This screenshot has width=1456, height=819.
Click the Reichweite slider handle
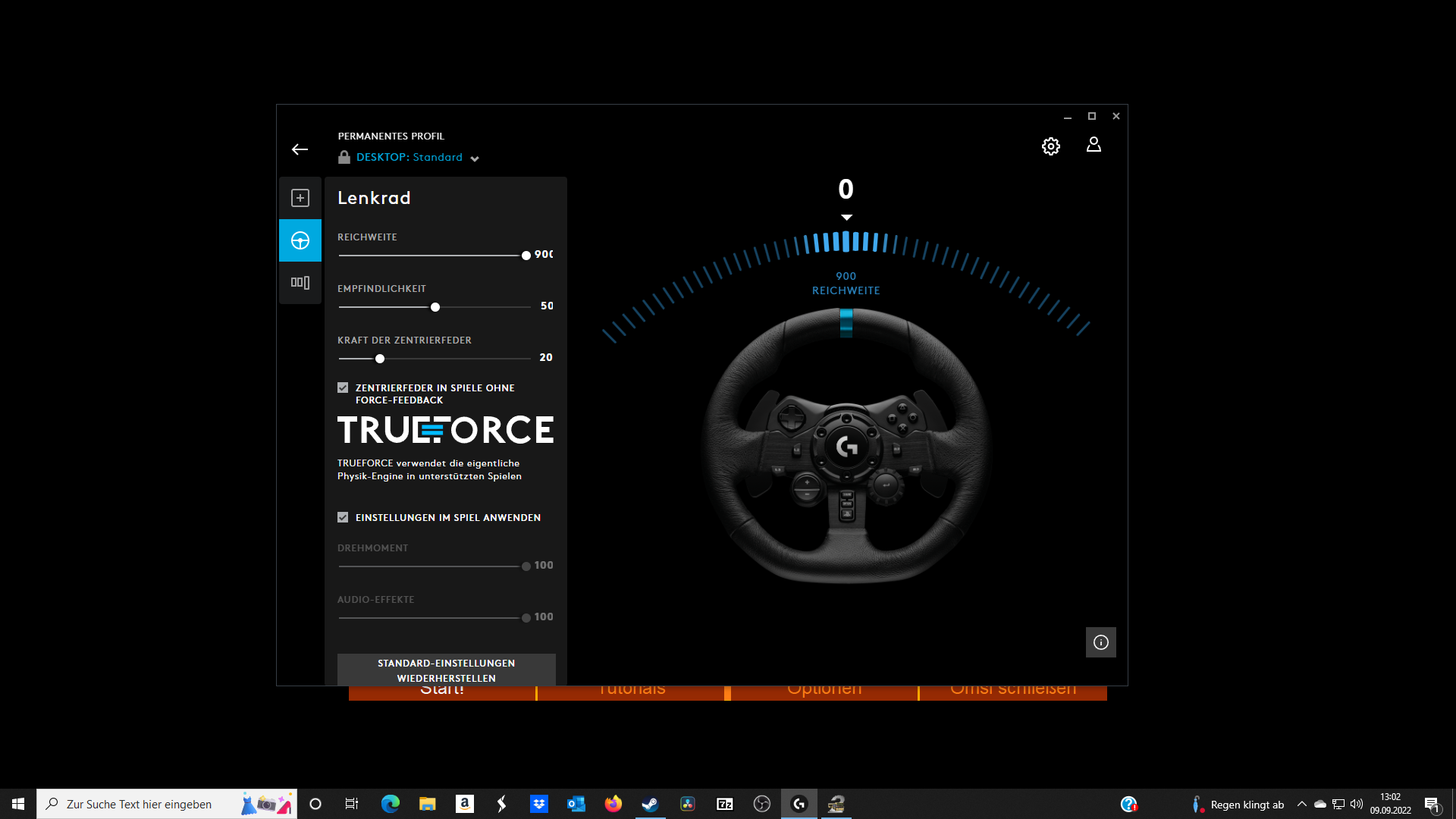[x=526, y=256]
